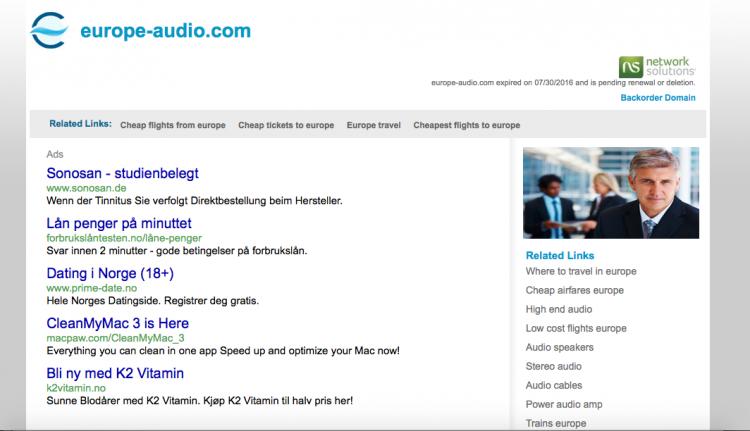Select the Audio speakers sidebar link

tap(559, 347)
